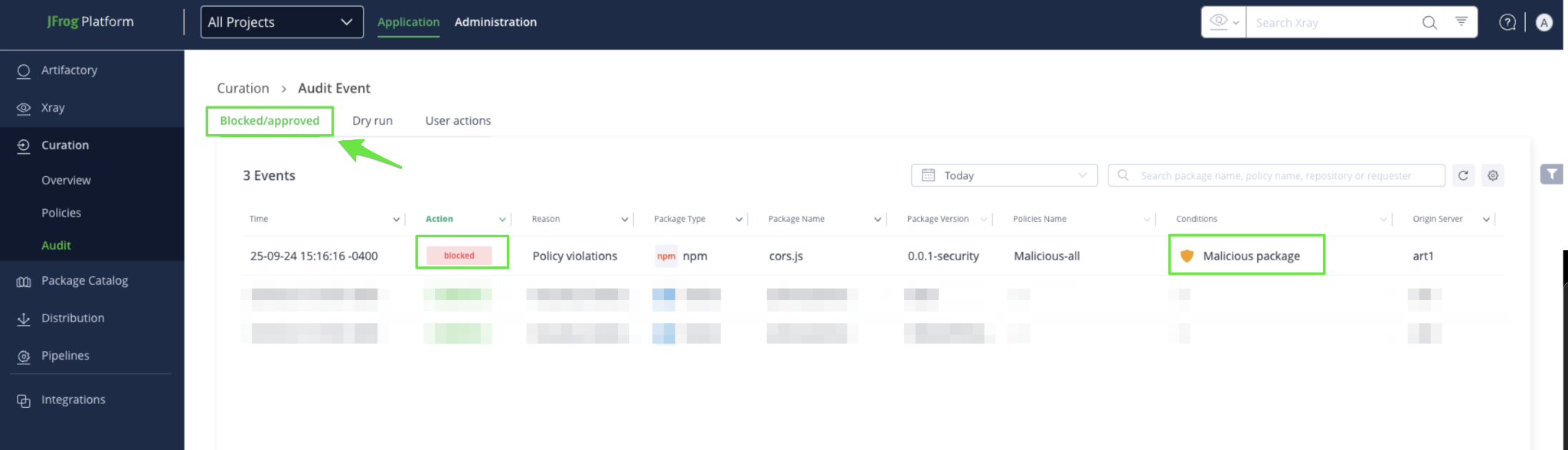Switch to the Application tab
This screenshot has height=450, width=1568.
tap(408, 22)
